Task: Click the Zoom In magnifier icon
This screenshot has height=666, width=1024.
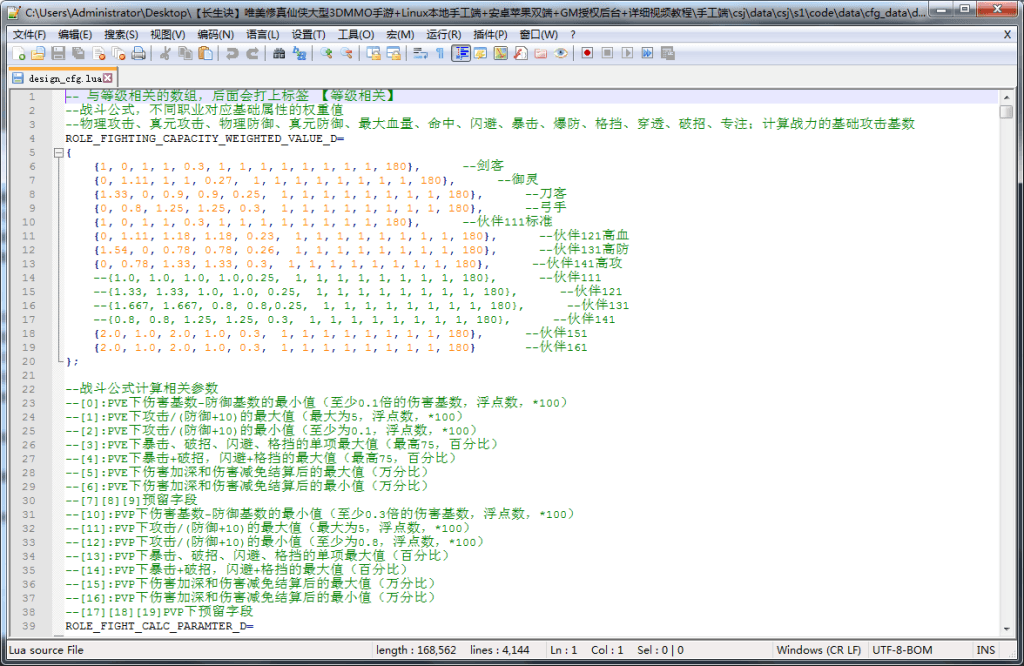Action: (326, 53)
